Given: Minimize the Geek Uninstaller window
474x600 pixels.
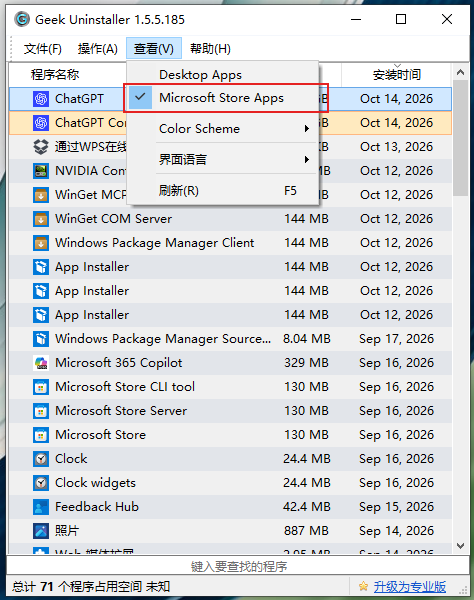Looking at the screenshot, I should [x=356, y=19].
